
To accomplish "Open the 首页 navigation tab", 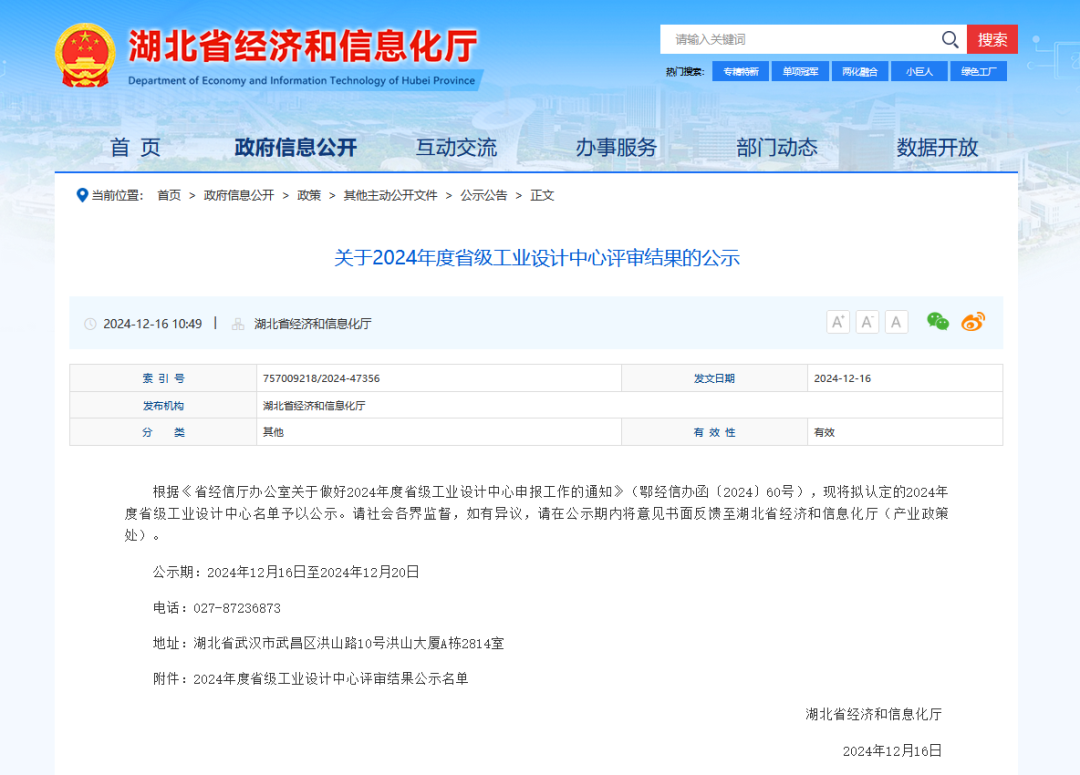I will [x=135, y=147].
